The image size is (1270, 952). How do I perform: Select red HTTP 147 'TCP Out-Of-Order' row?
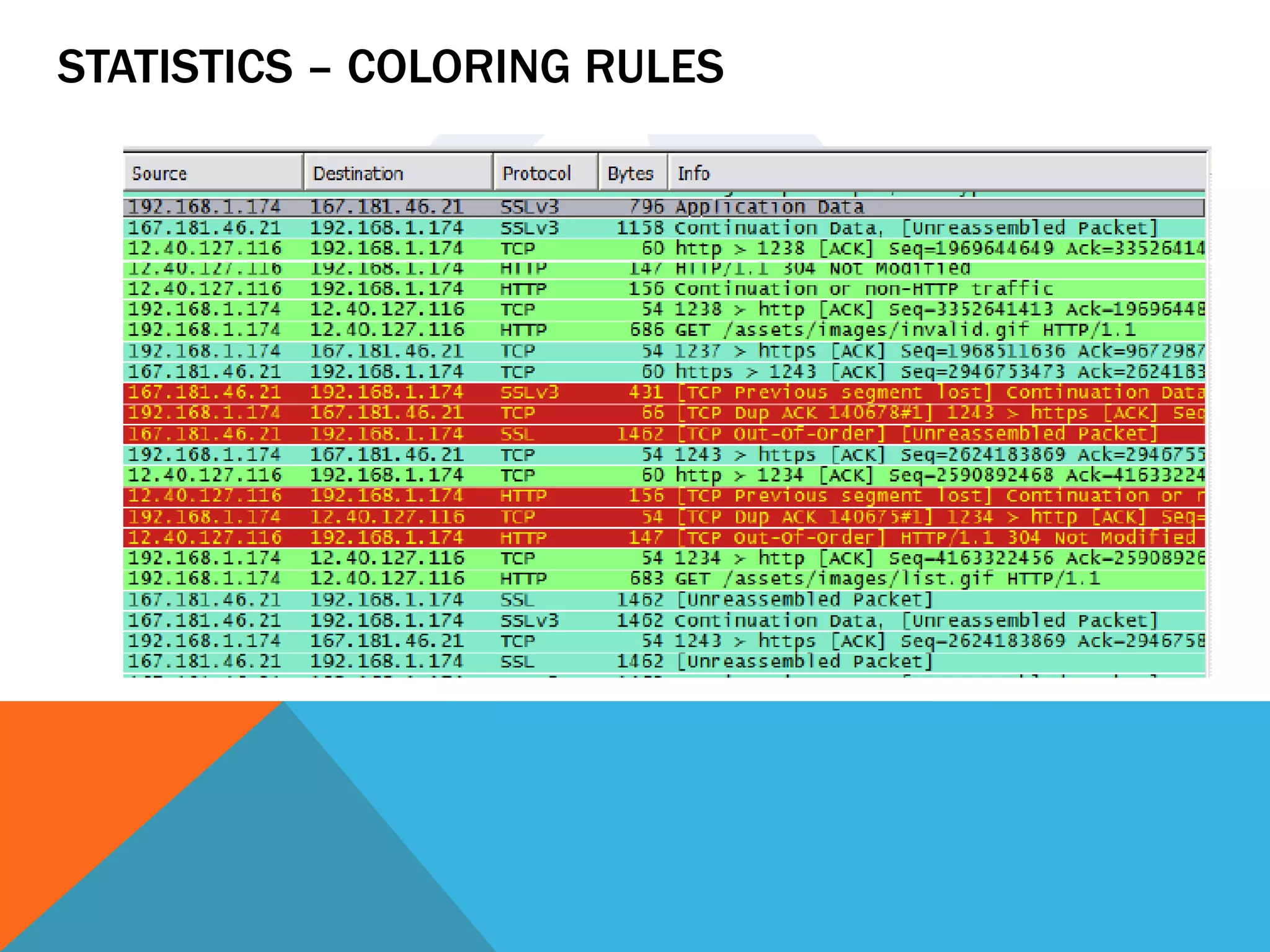click(x=664, y=538)
